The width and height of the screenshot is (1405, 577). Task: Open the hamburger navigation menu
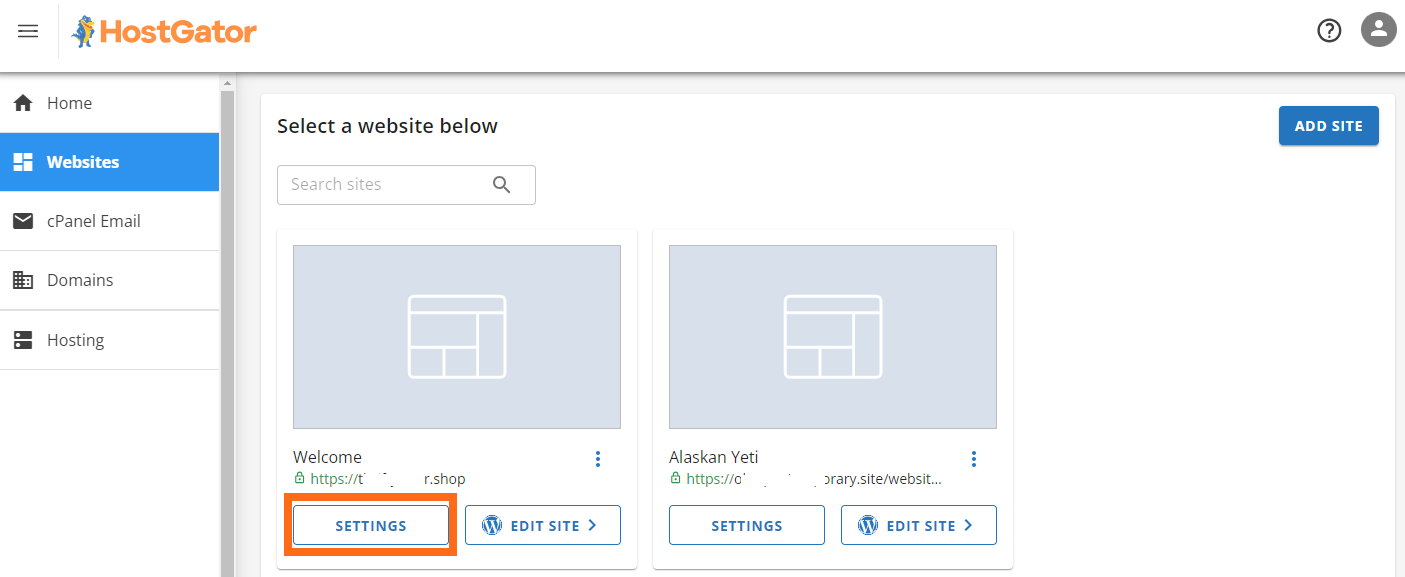pyautogui.click(x=27, y=31)
